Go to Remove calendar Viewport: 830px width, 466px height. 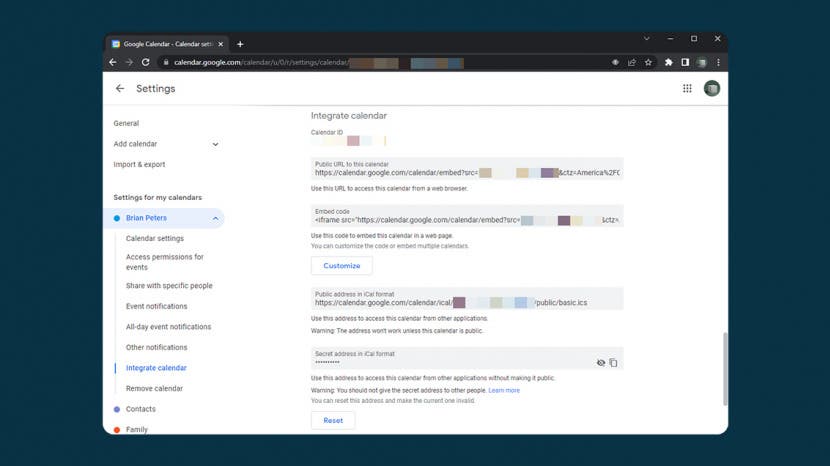click(154, 389)
